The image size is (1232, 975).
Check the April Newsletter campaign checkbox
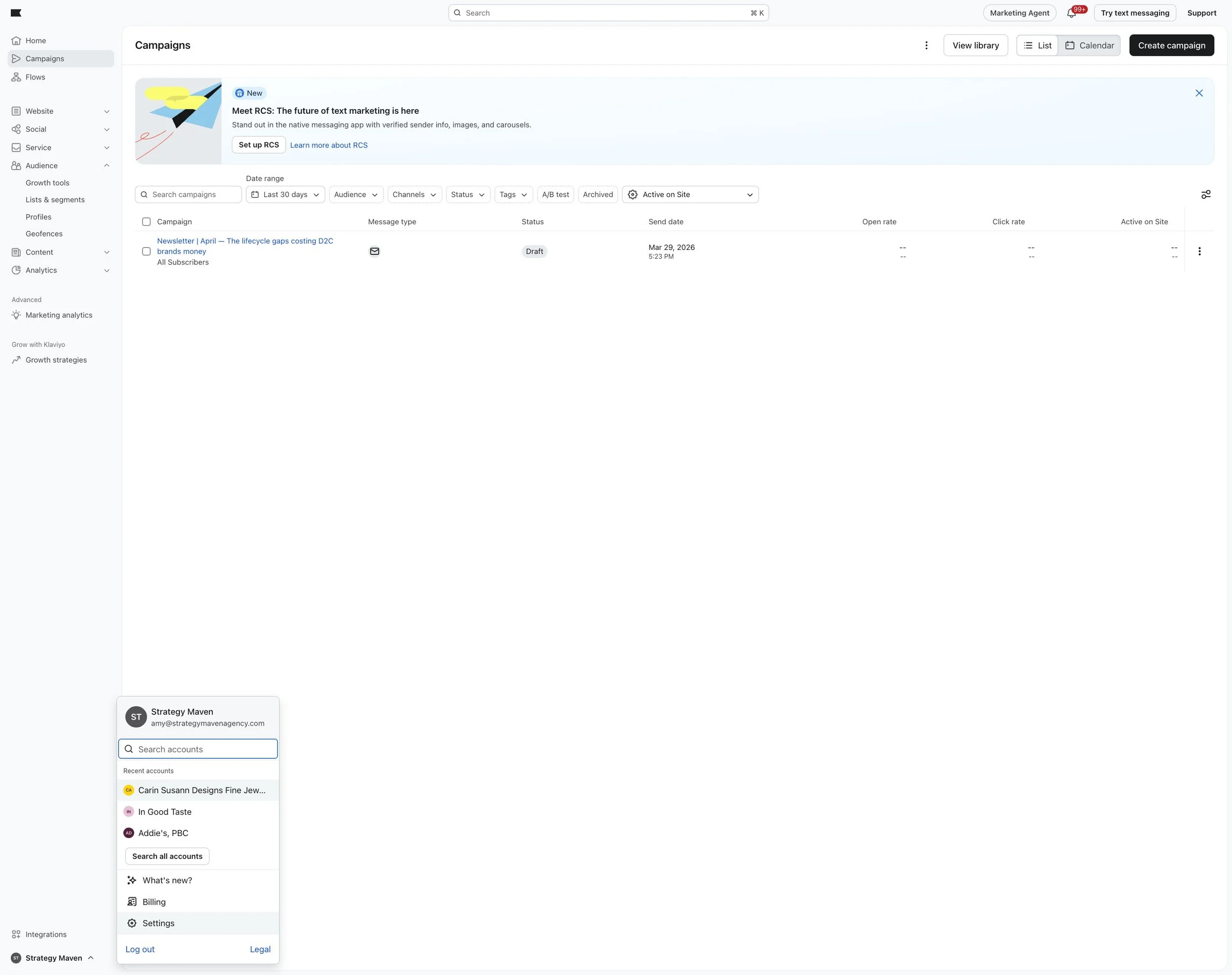[146, 251]
